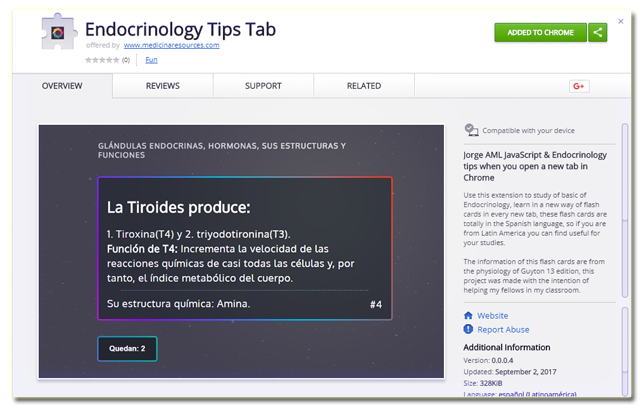Click the ADDED TO CHROME button
This screenshot has height=409, width=640.
540,33
